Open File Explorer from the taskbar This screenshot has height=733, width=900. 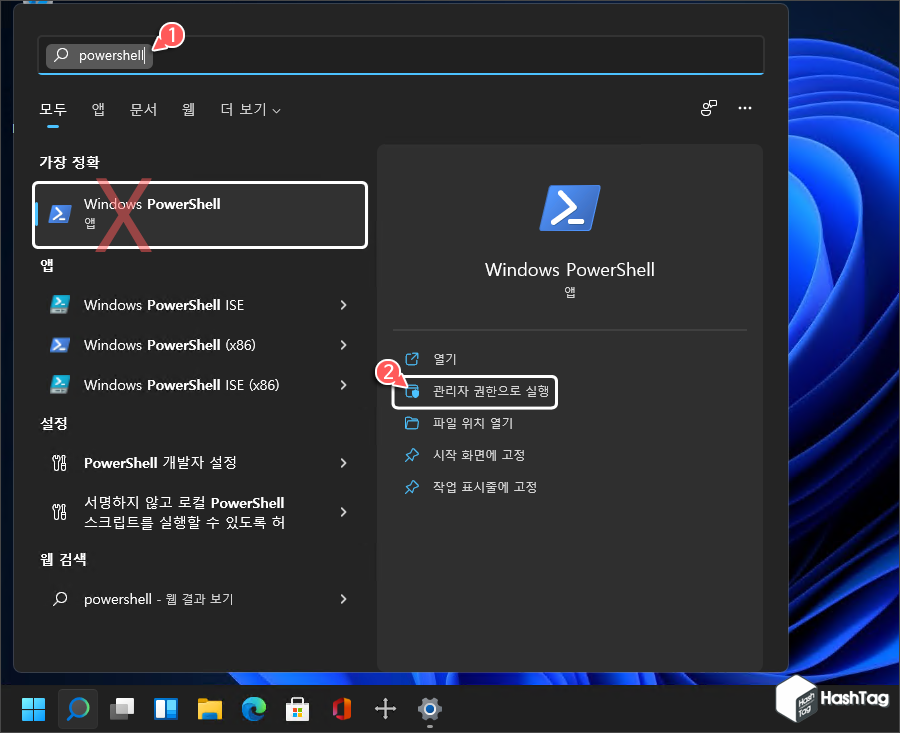[209, 709]
